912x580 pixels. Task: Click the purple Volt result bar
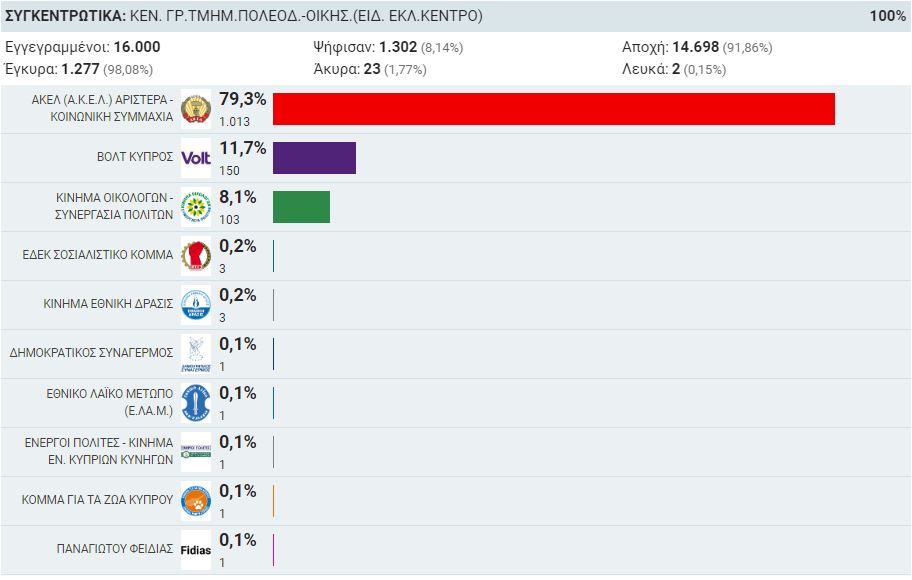tap(314, 158)
